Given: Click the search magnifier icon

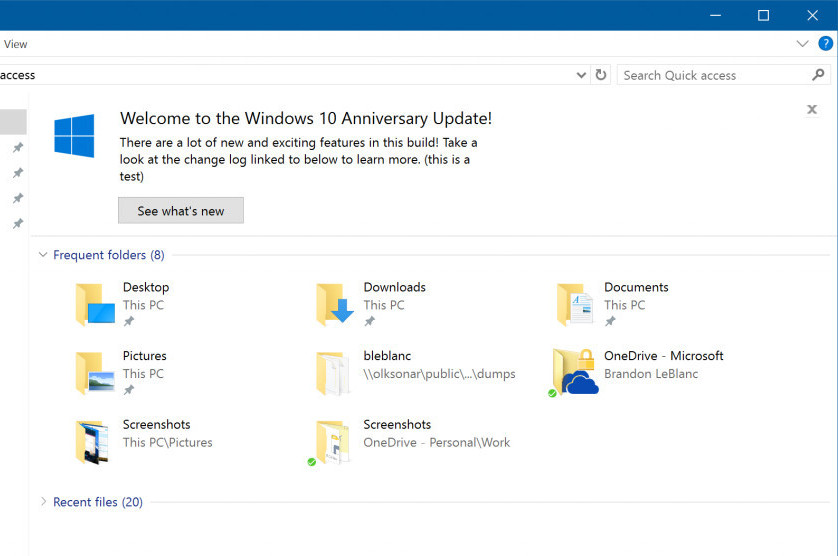Looking at the screenshot, I should (x=818, y=75).
